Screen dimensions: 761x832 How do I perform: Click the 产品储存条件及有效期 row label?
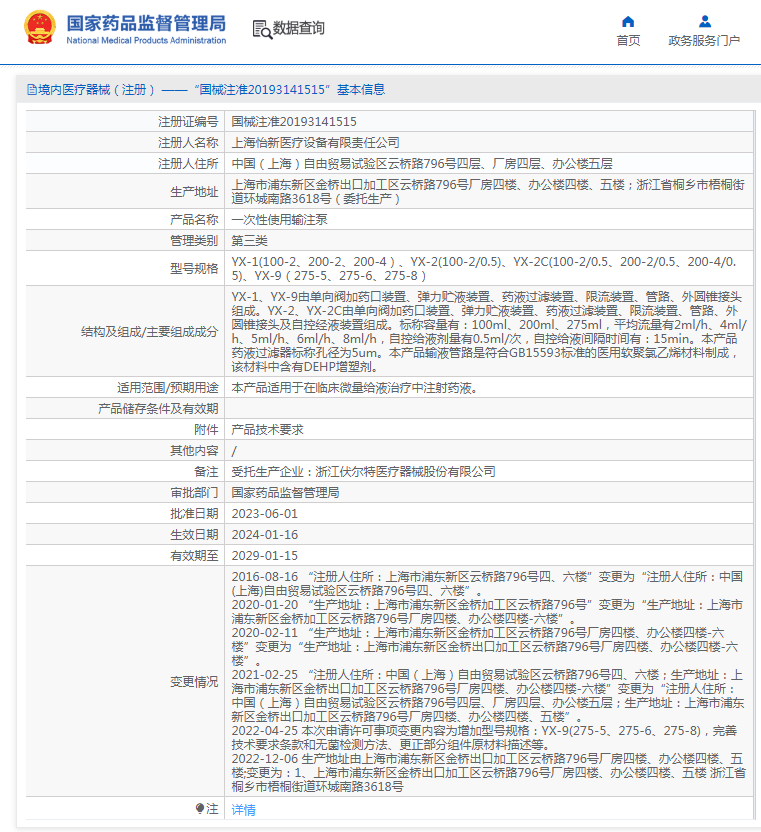158,409
